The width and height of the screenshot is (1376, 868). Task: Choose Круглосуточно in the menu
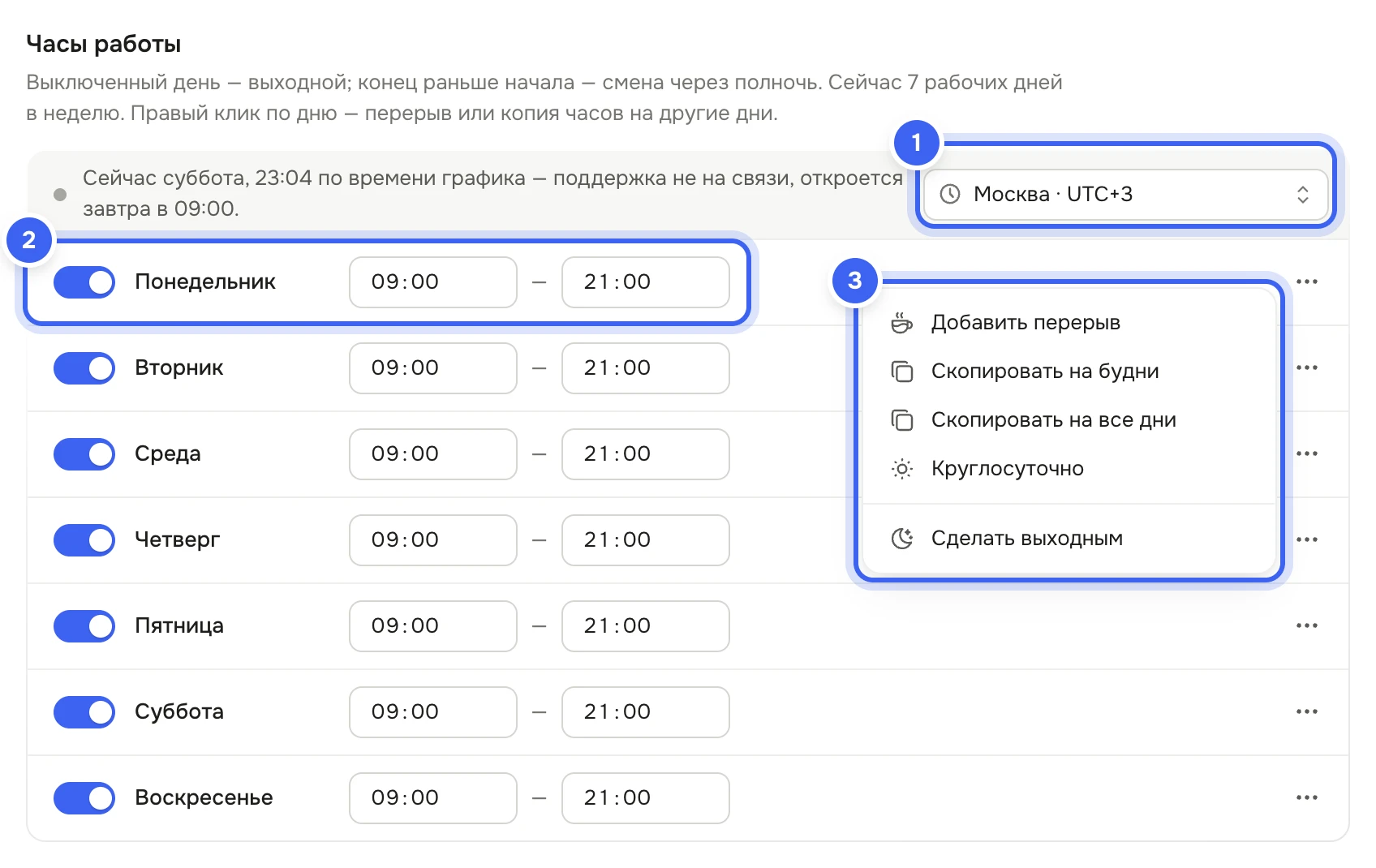point(1069,469)
